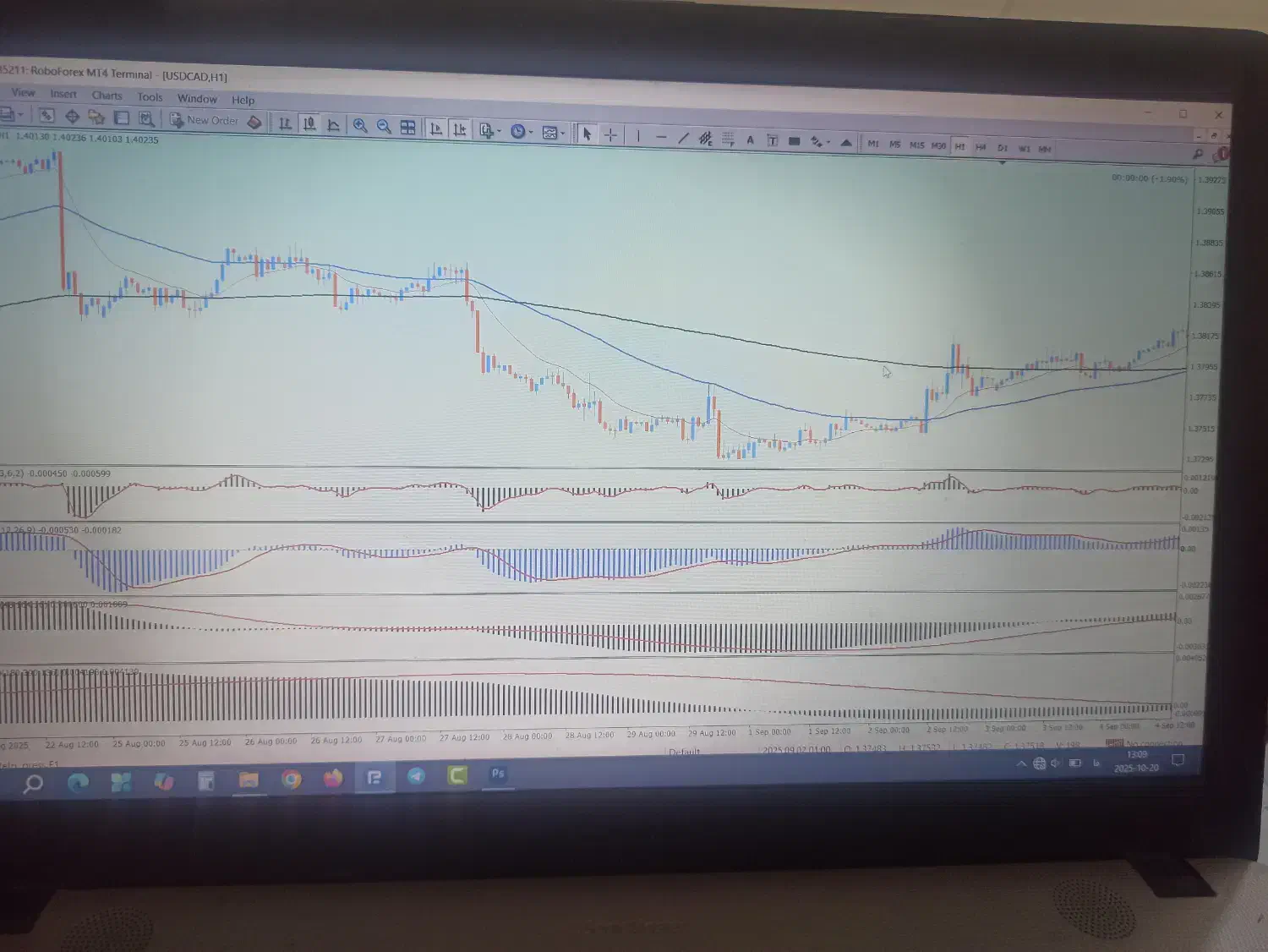Image resolution: width=1268 pixels, height=952 pixels.
Task: Open the Navigator folder-star icon
Action: pos(96,118)
